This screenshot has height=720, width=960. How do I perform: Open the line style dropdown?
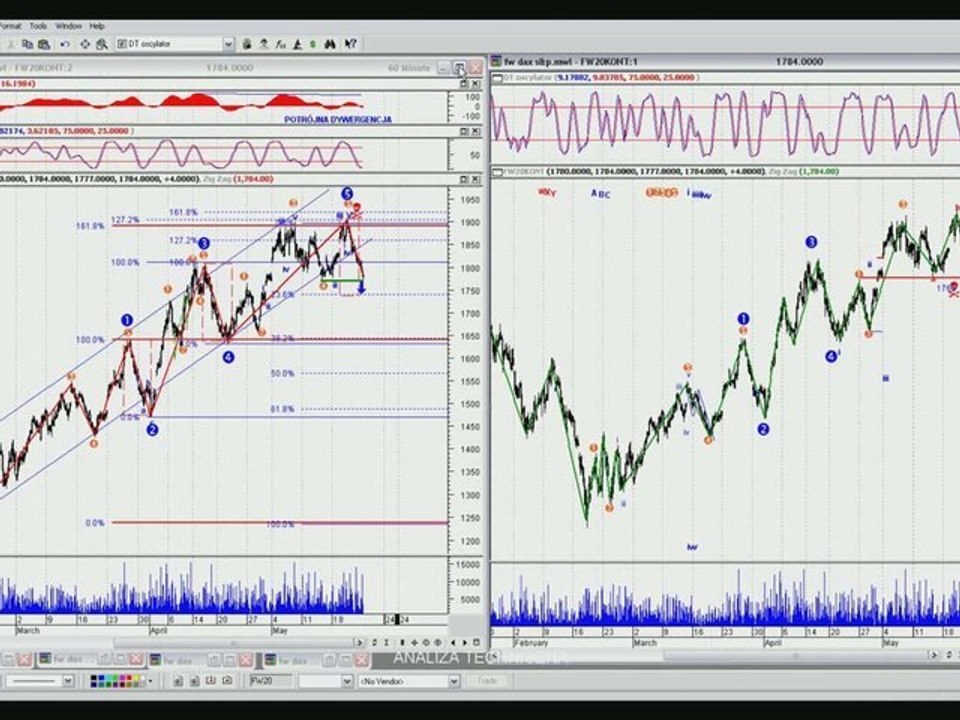(x=67, y=681)
